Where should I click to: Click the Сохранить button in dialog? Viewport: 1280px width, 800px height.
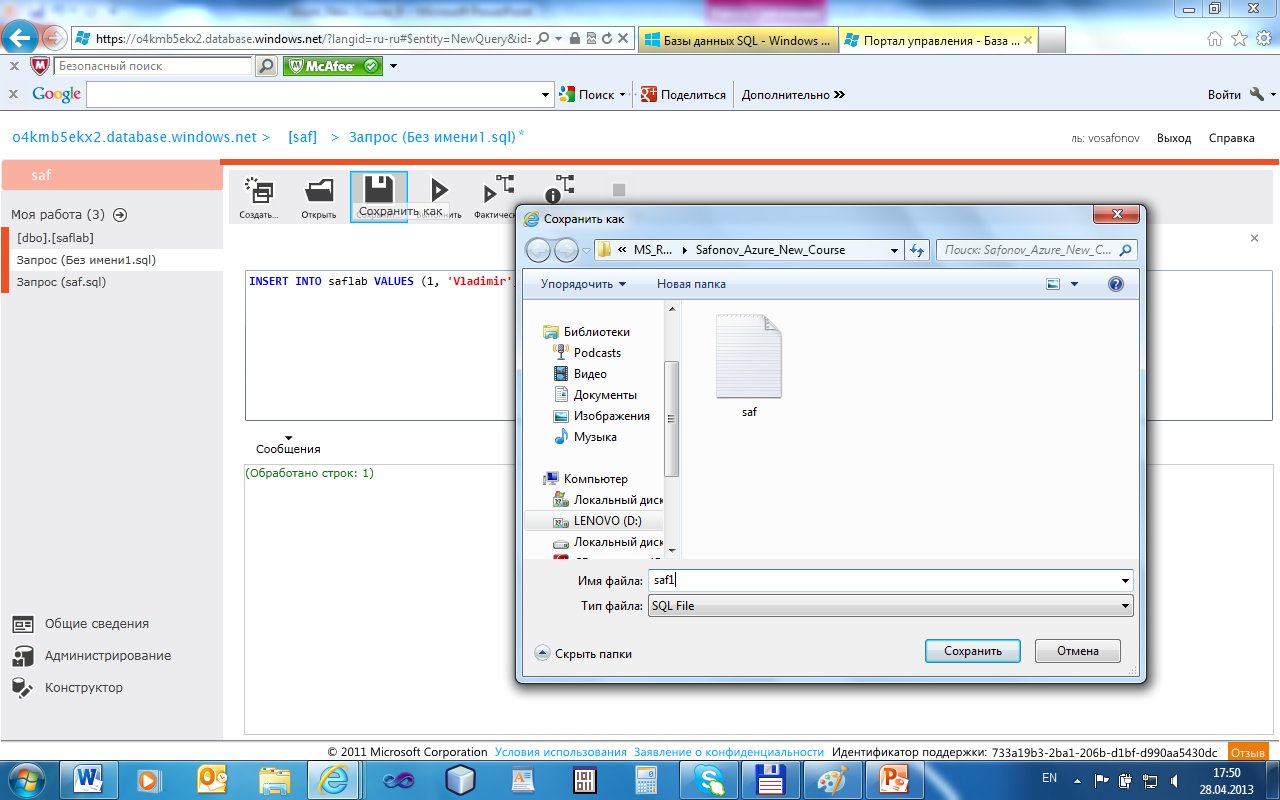pos(973,651)
